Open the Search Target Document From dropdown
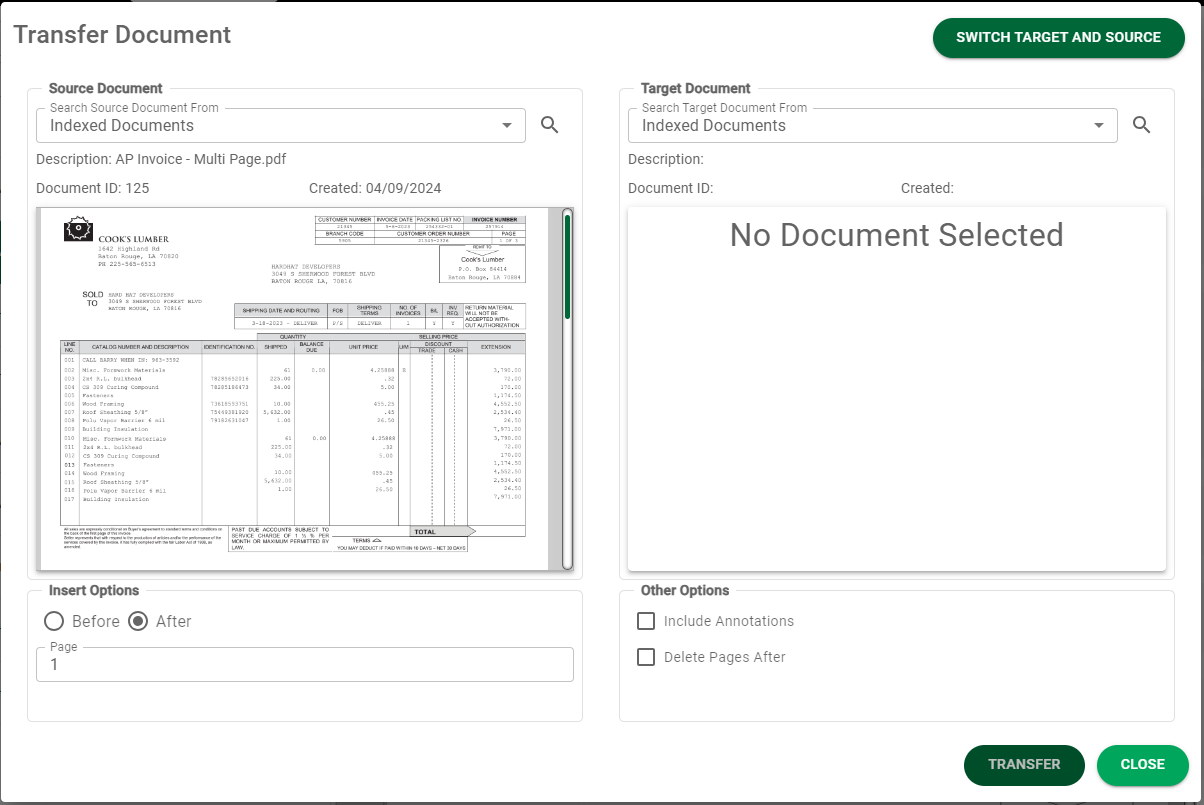 (873, 125)
